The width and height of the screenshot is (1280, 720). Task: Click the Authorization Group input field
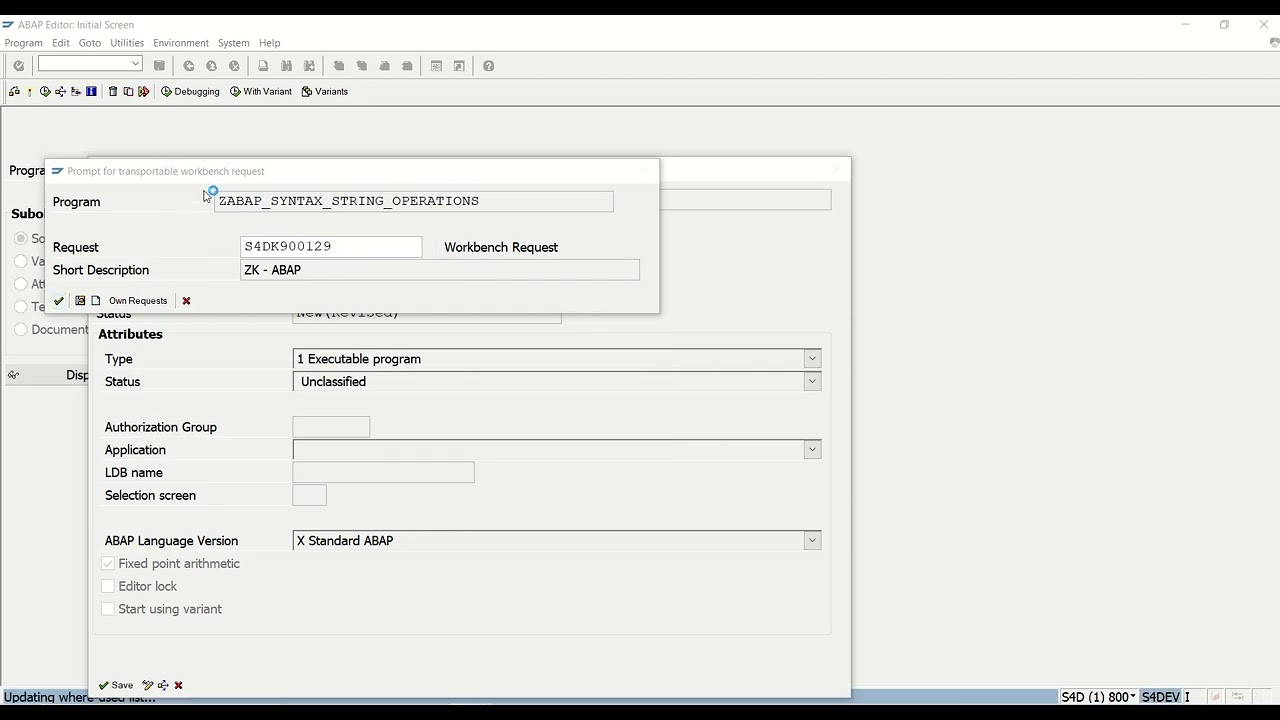click(331, 427)
